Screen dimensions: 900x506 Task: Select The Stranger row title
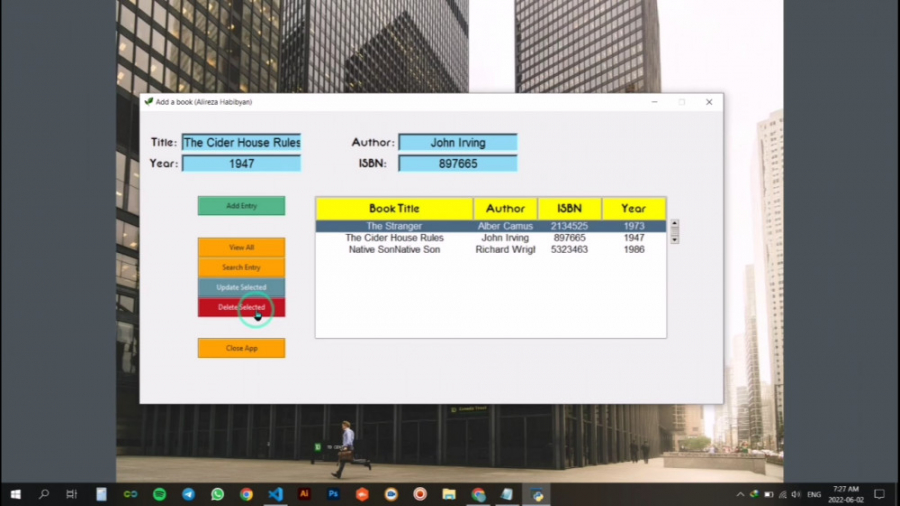pyautogui.click(x=394, y=226)
